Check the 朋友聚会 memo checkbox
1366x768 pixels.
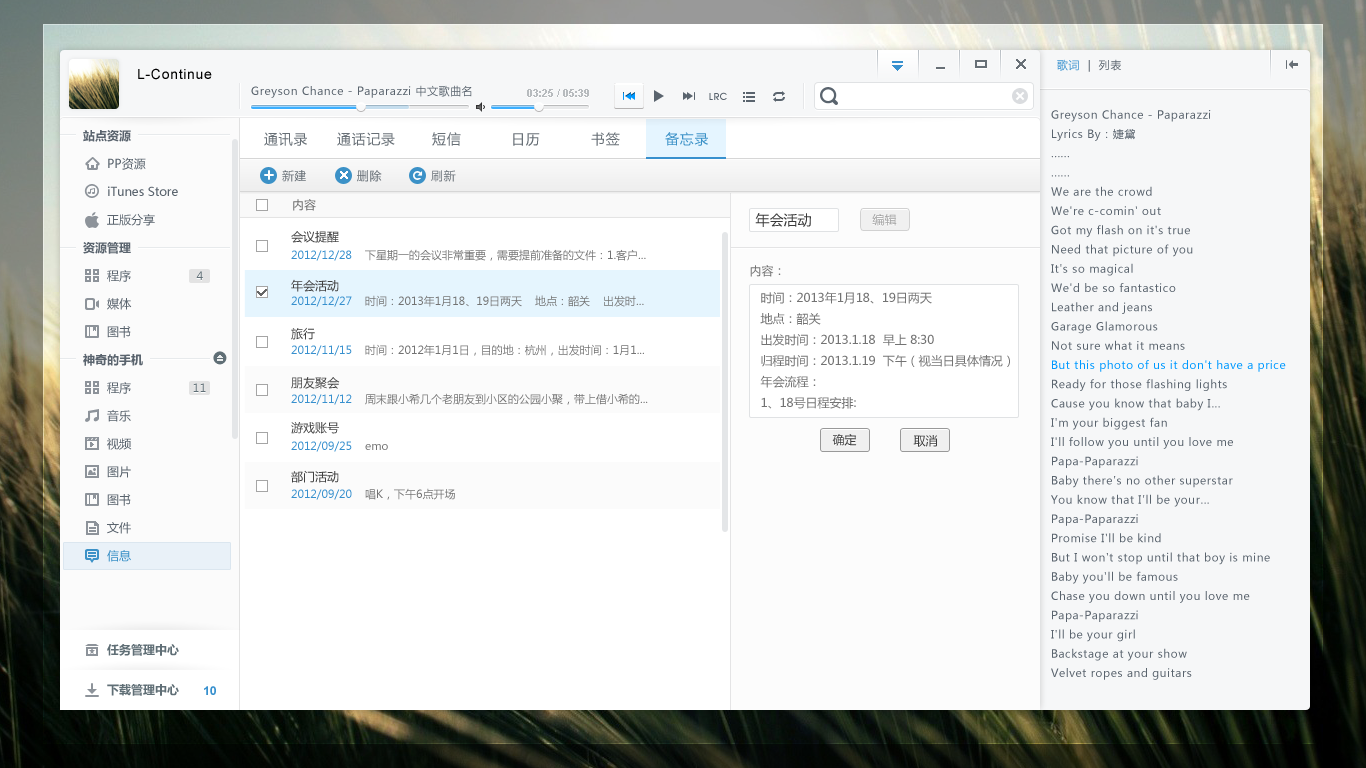pos(262,390)
